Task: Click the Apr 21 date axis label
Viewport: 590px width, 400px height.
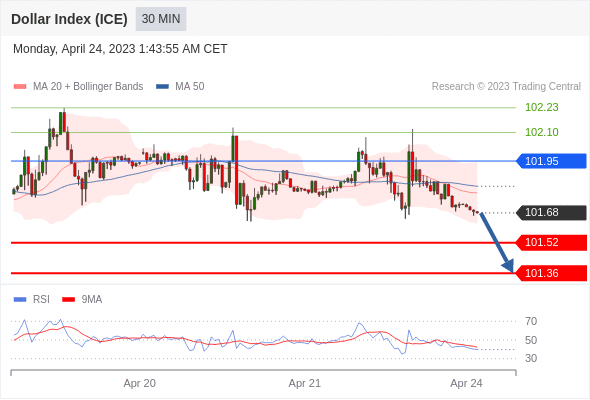Action: coord(304,383)
